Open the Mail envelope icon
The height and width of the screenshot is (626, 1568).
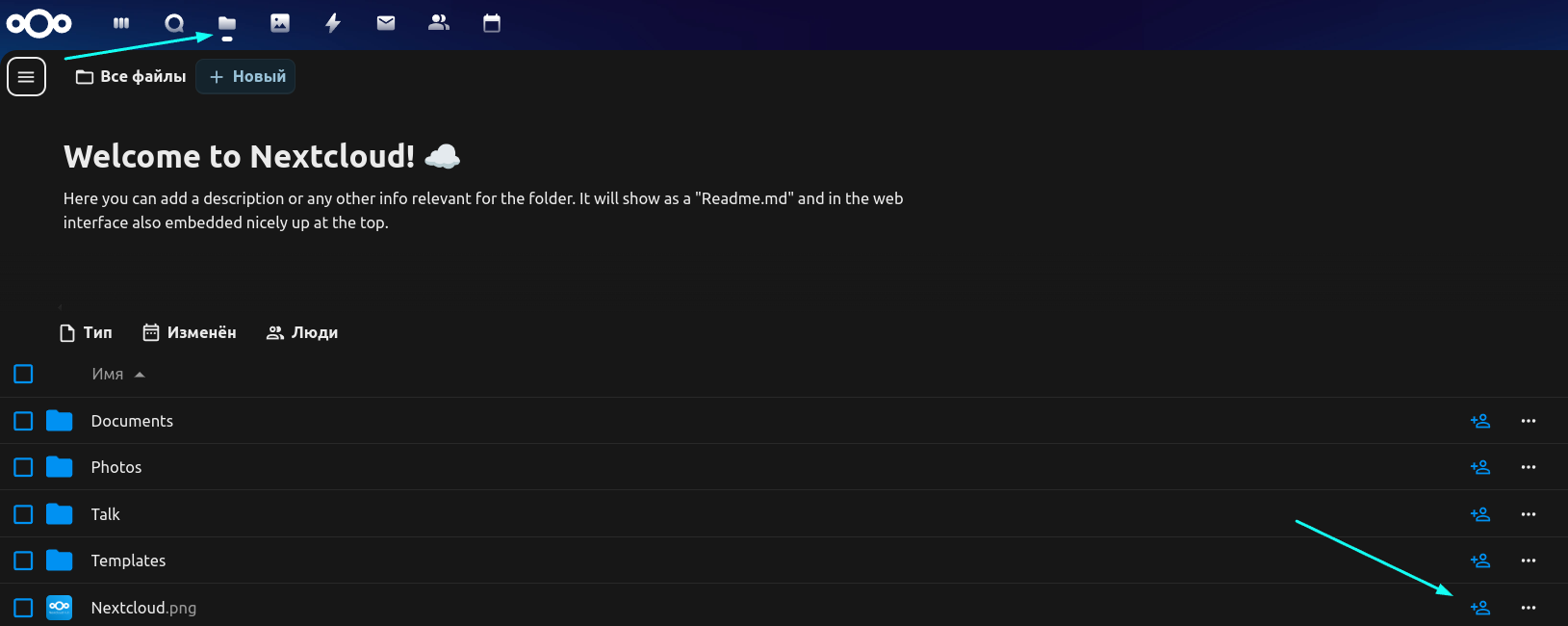click(386, 23)
